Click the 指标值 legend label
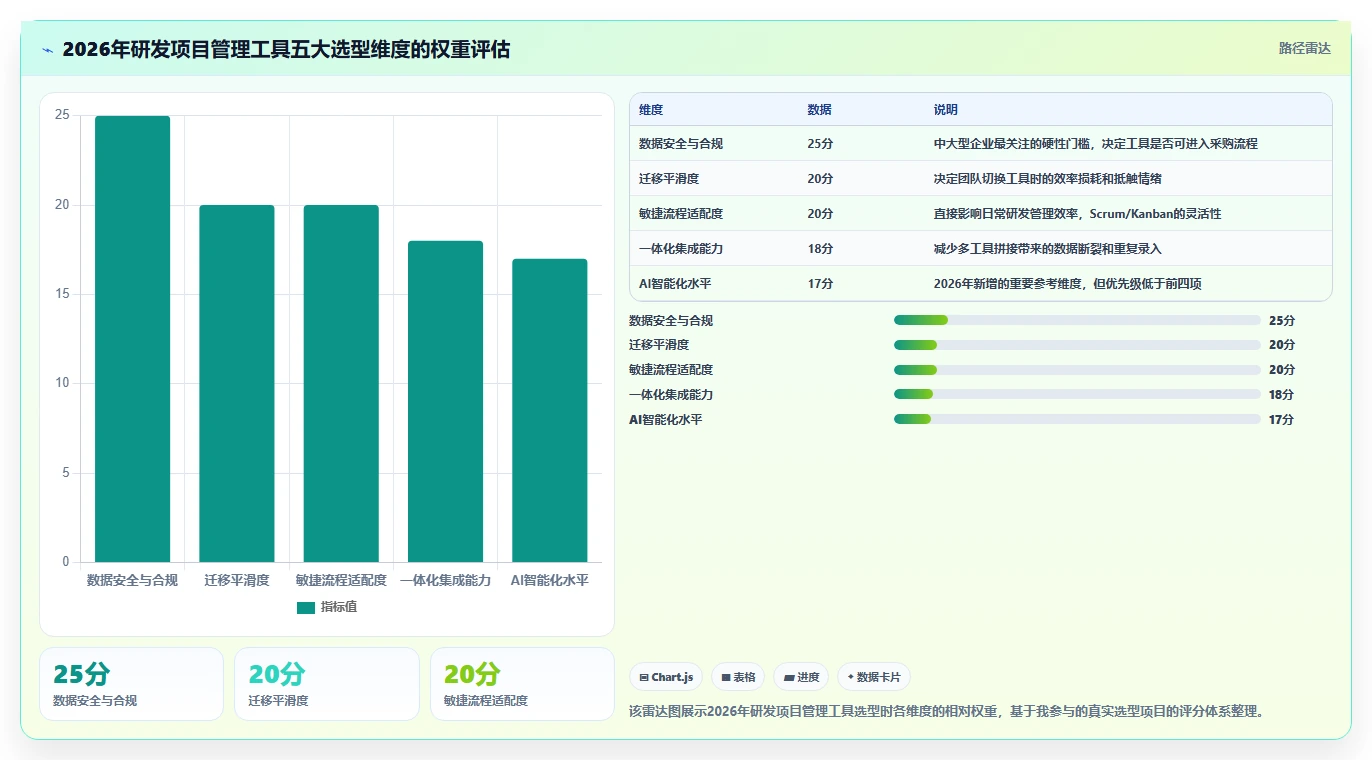The height and width of the screenshot is (760, 1372). point(339,607)
